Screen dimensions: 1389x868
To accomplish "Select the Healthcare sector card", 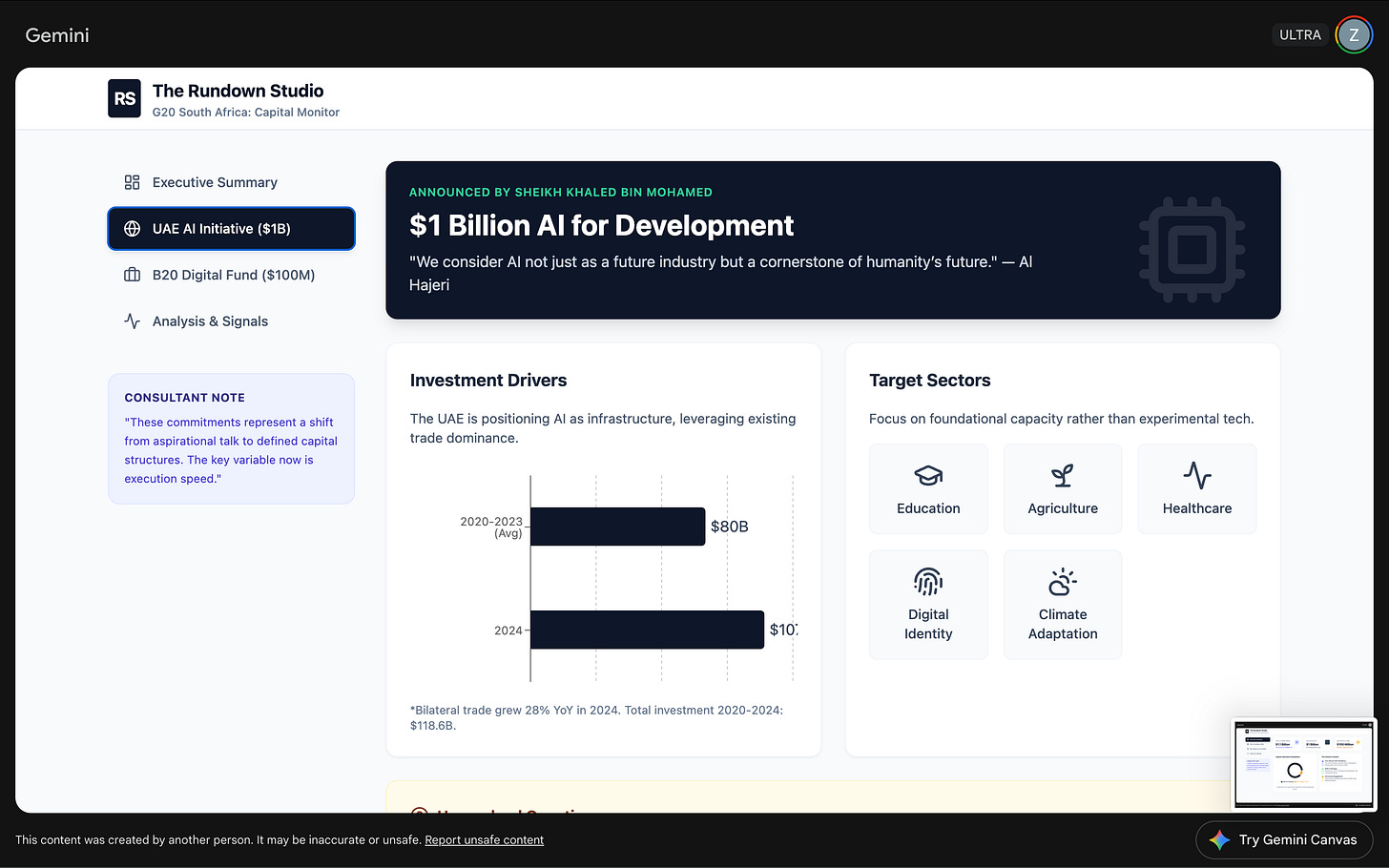I will coord(1197,488).
